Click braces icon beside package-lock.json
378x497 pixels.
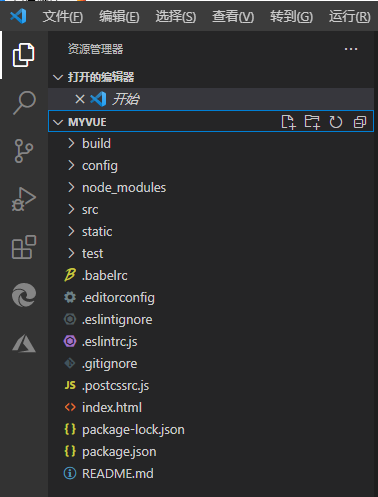70,429
